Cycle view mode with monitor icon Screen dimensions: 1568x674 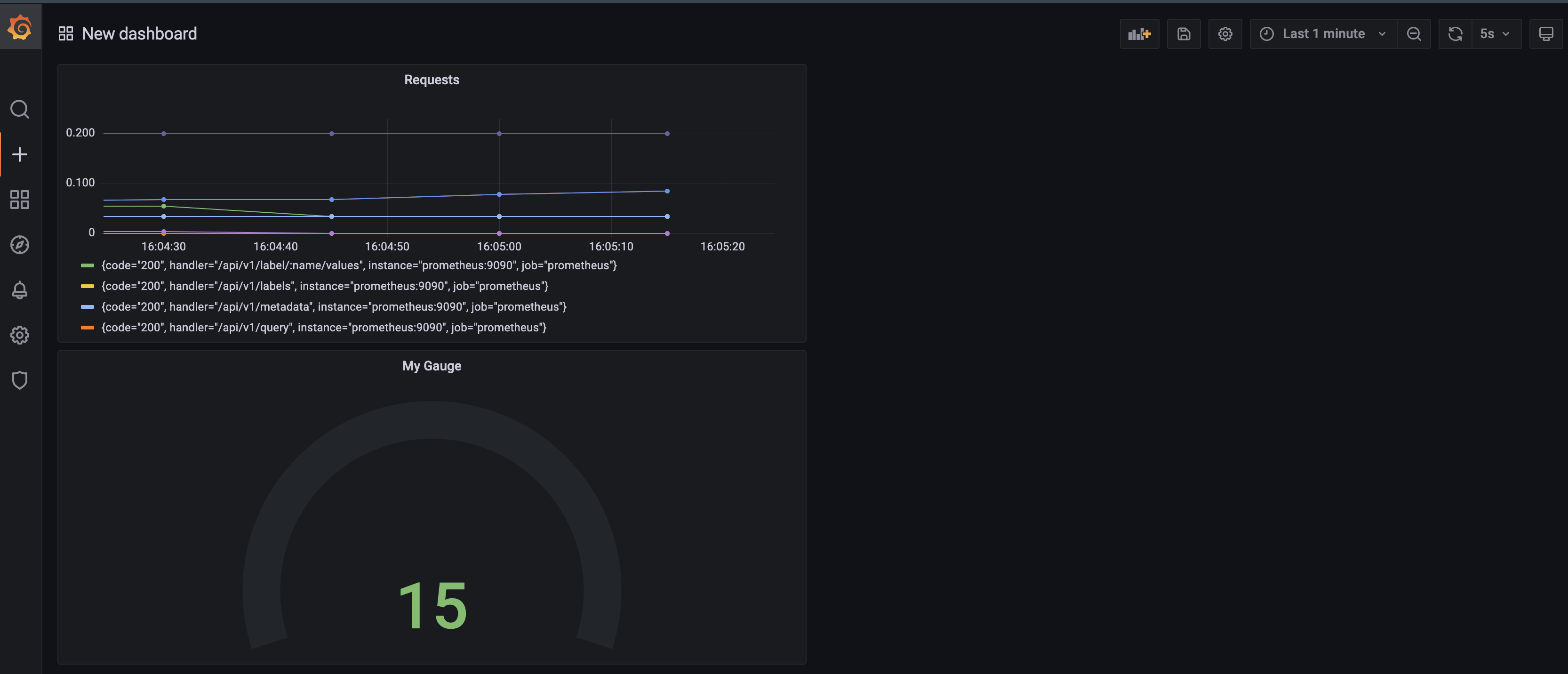(x=1545, y=34)
